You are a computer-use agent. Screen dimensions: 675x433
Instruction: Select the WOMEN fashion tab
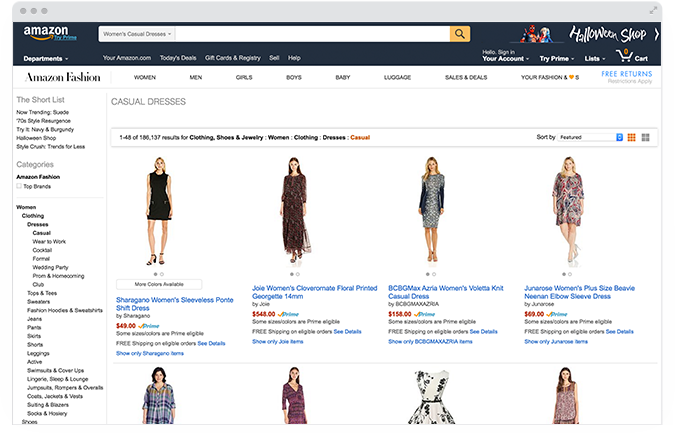[145, 77]
